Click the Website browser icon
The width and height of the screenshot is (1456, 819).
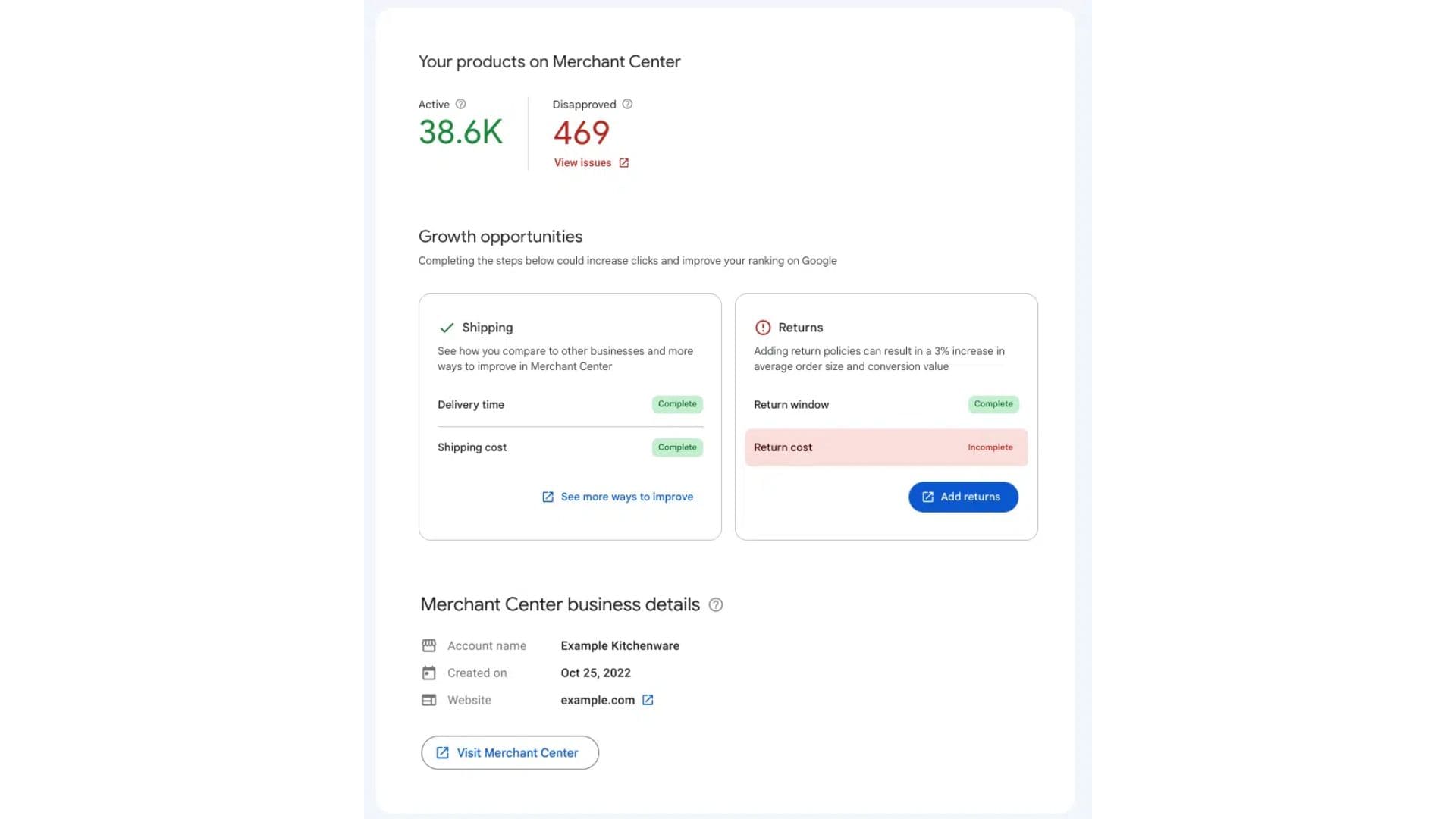click(428, 700)
